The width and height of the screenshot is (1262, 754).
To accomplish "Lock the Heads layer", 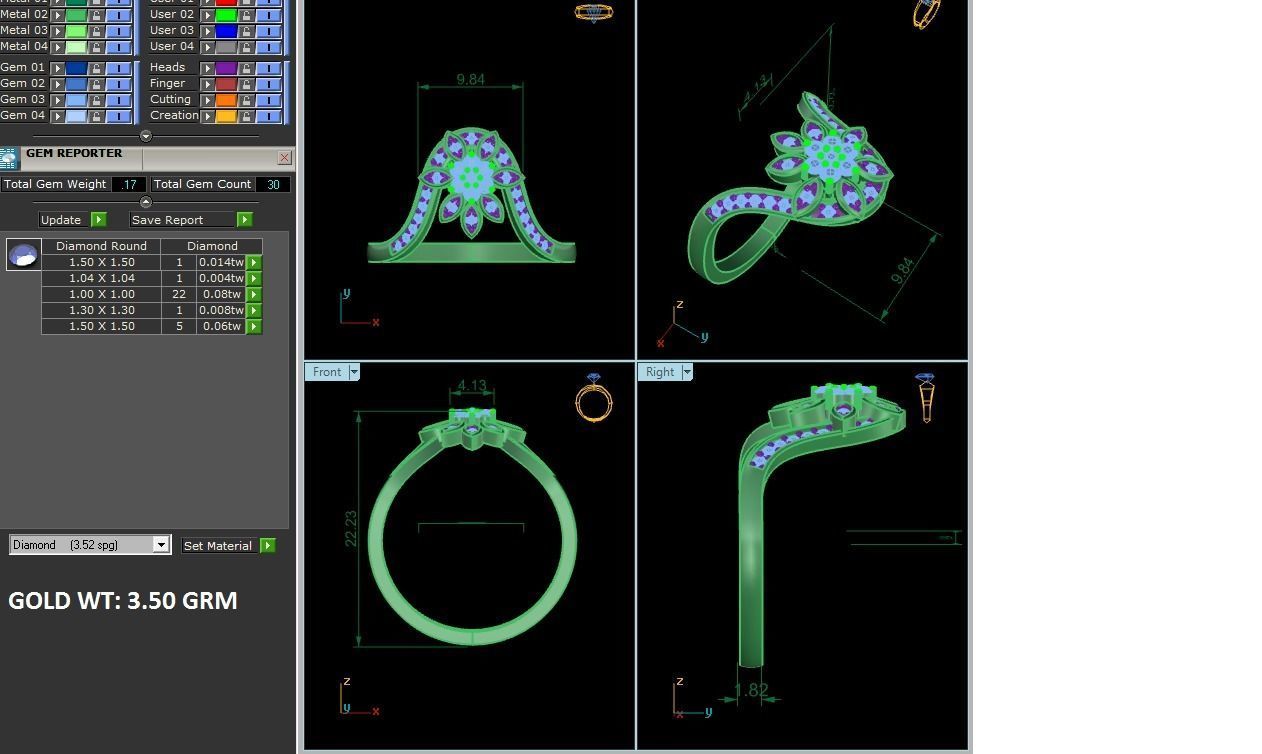I will (246, 68).
